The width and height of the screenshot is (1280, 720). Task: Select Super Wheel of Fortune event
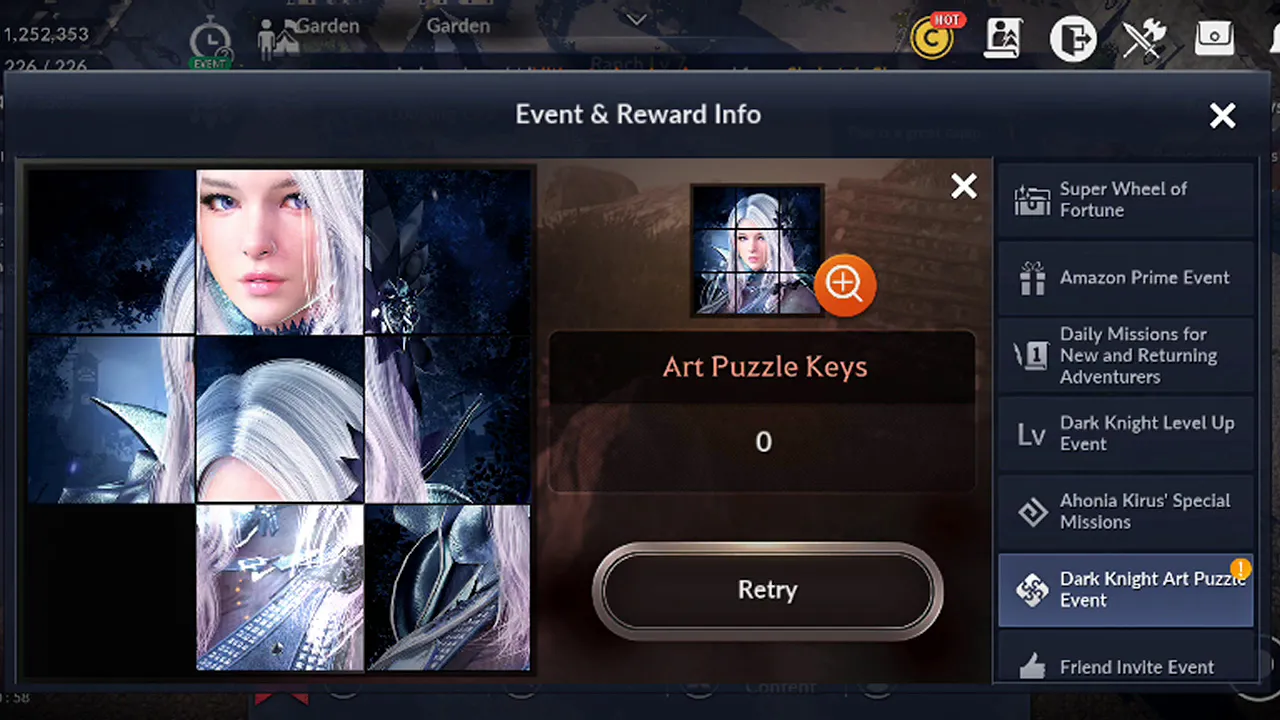pyautogui.click(x=1126, y=199)
